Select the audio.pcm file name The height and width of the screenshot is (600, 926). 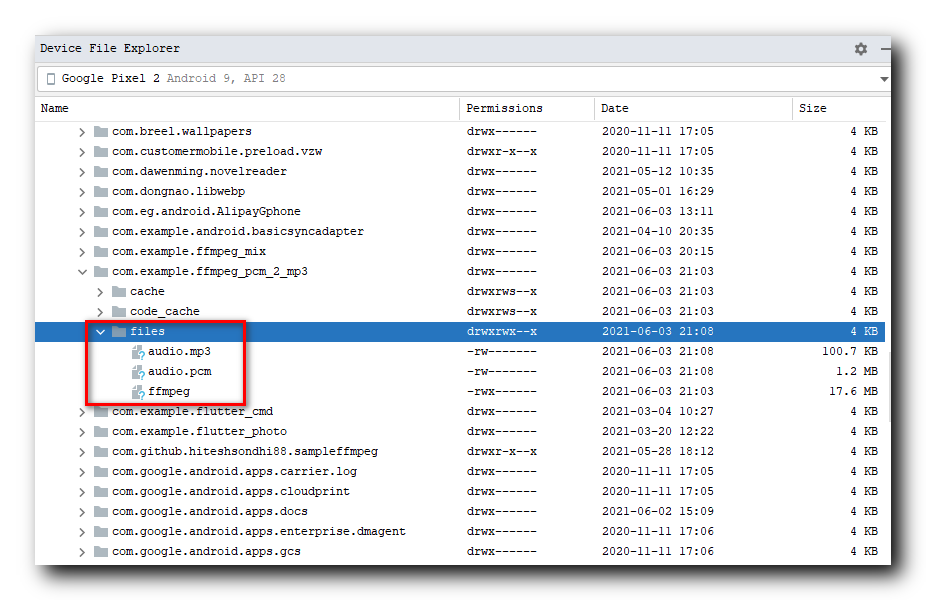[x=180, y=371]
